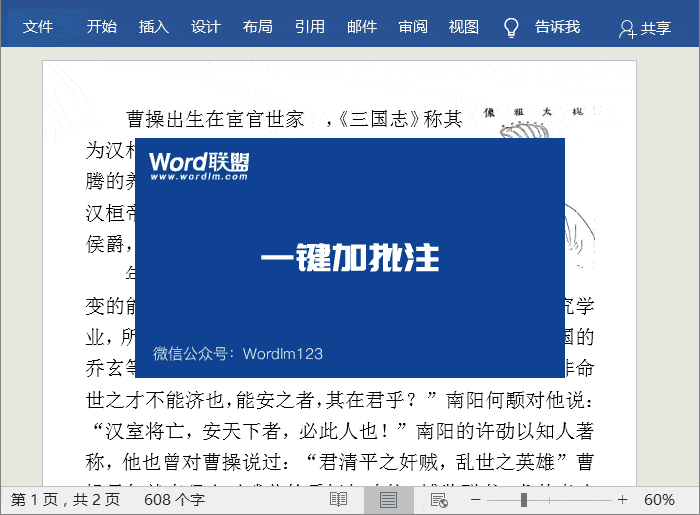Switch to the 开始 (Home) tab

coord(102,27)
